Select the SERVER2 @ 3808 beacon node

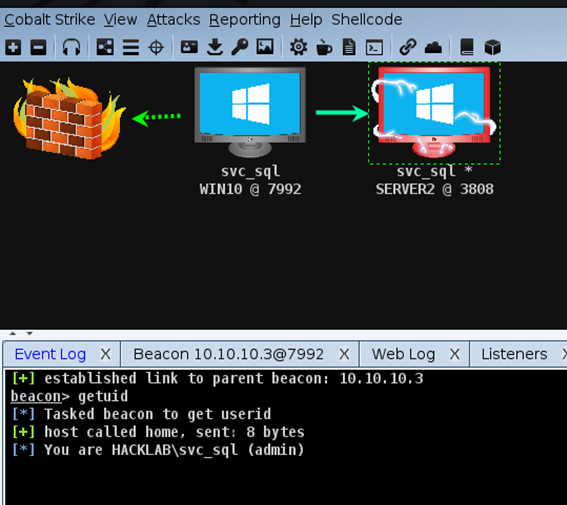[434, 113]
